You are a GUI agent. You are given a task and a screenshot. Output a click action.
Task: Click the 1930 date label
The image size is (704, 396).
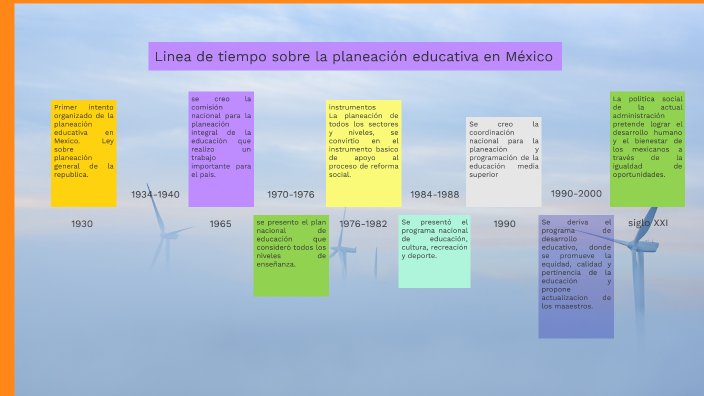82,224
